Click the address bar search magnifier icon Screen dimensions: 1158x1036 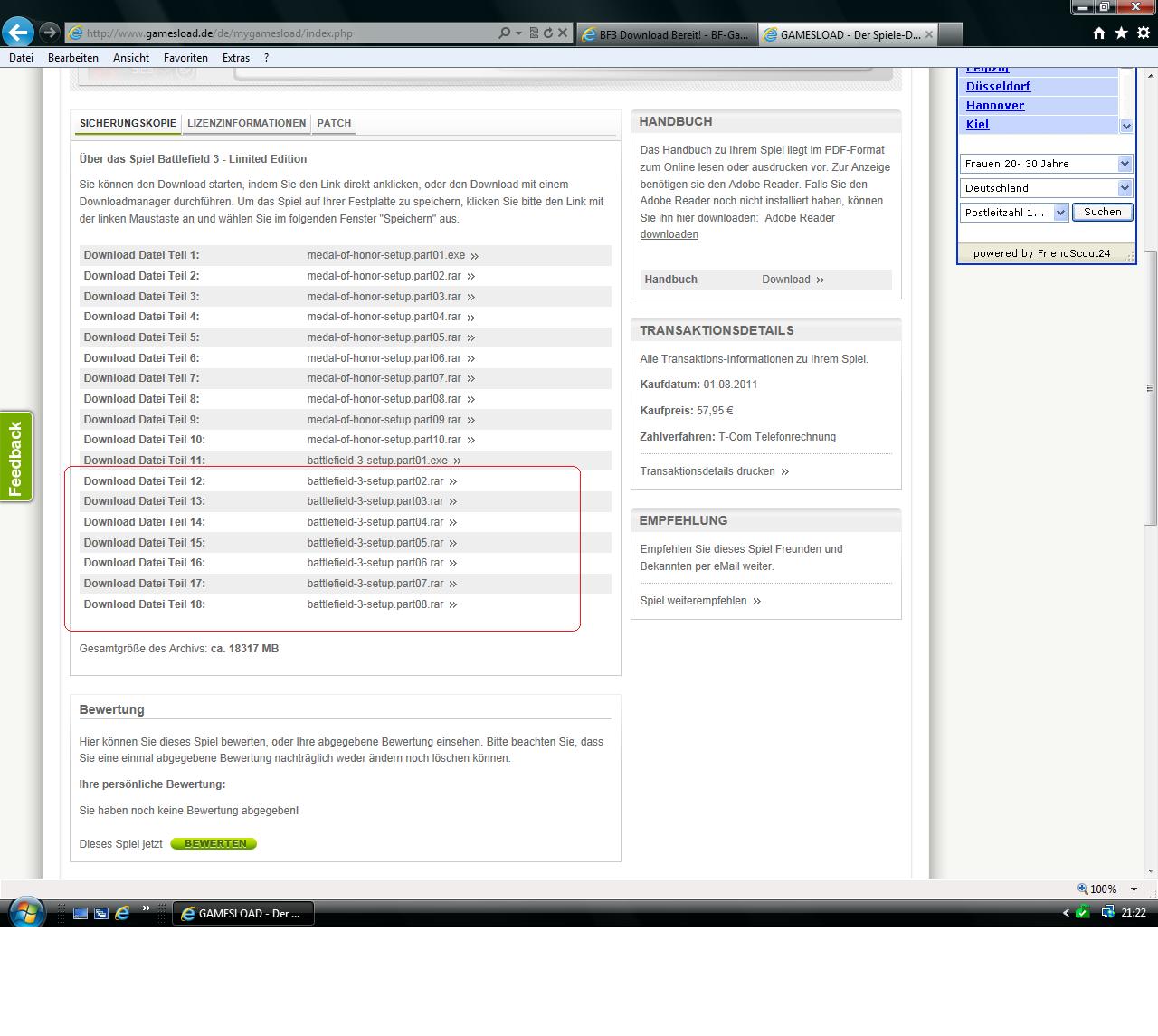[504, 33]
